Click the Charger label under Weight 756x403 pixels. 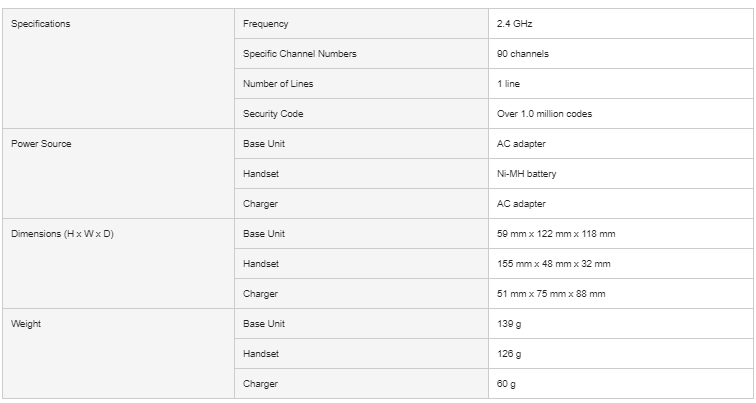click(x=260, y=384)
